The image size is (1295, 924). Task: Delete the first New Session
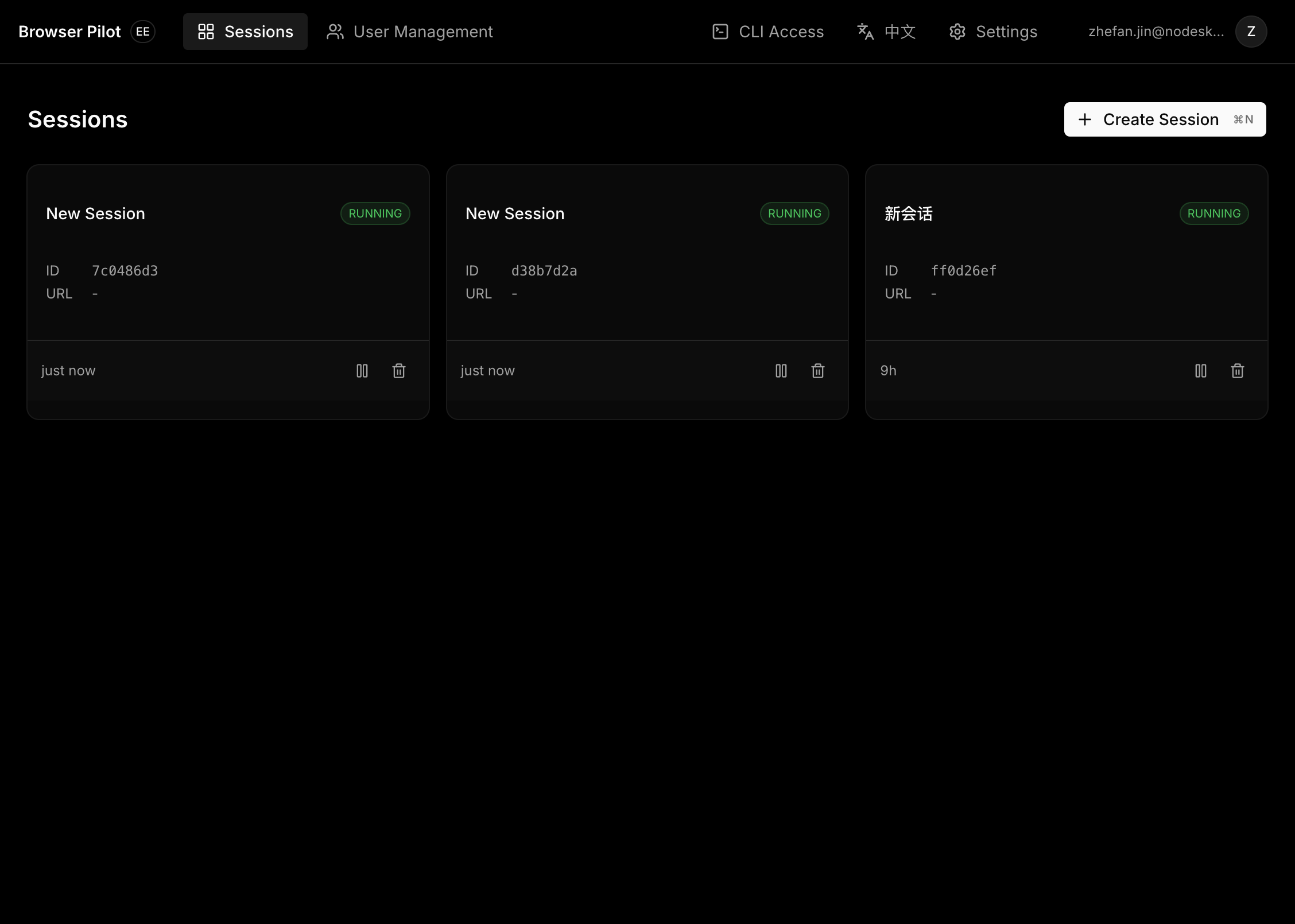click(x=398, y=371)
